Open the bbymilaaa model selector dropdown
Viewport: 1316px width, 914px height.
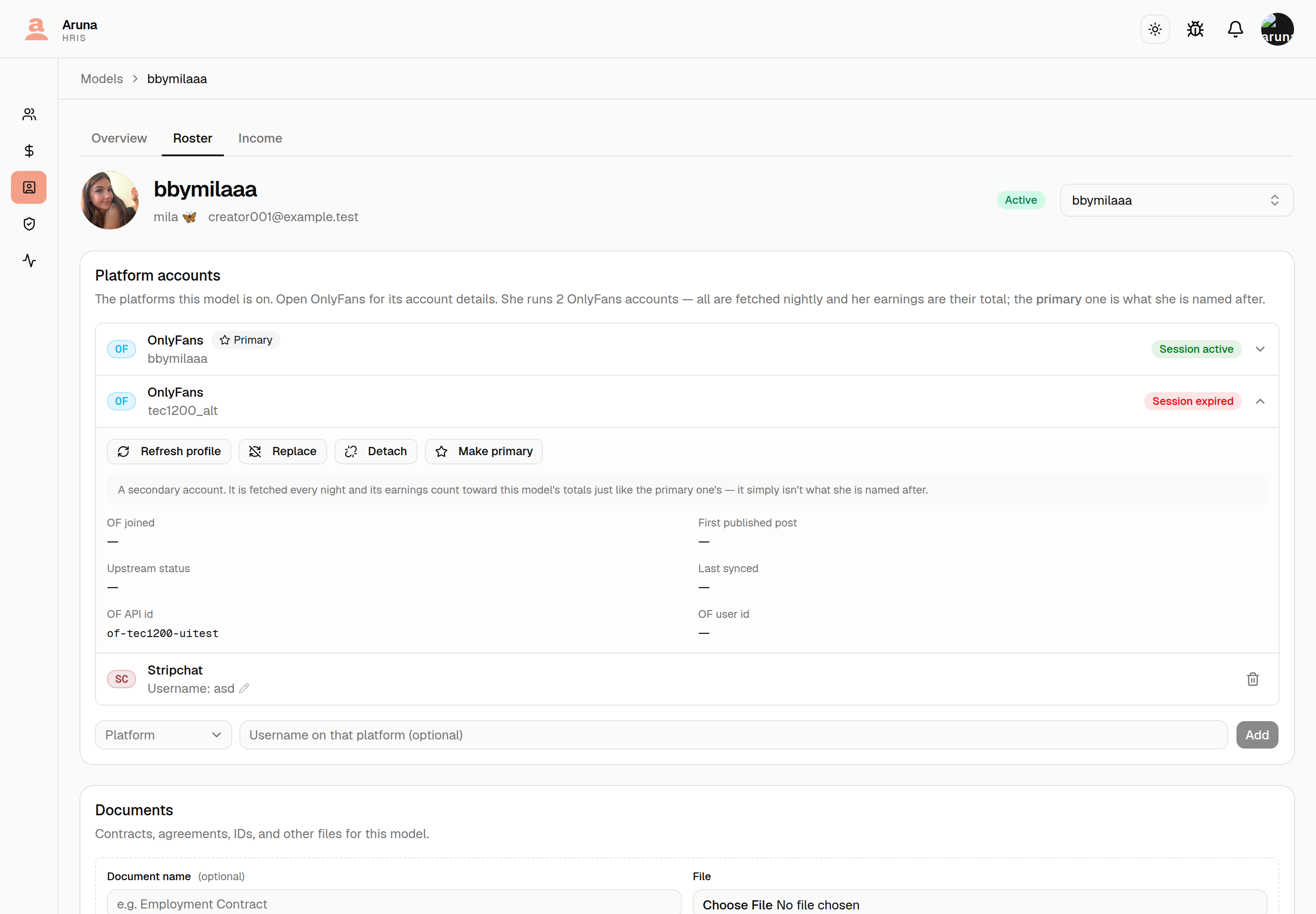point(1176,201)
